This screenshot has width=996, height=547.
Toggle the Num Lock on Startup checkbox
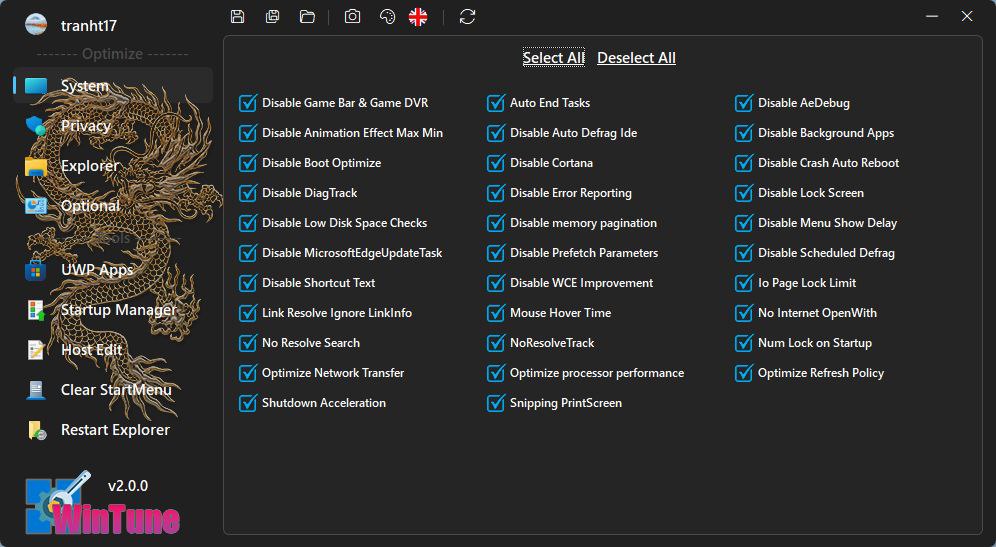pyautogui.click(x=744, y=343)
